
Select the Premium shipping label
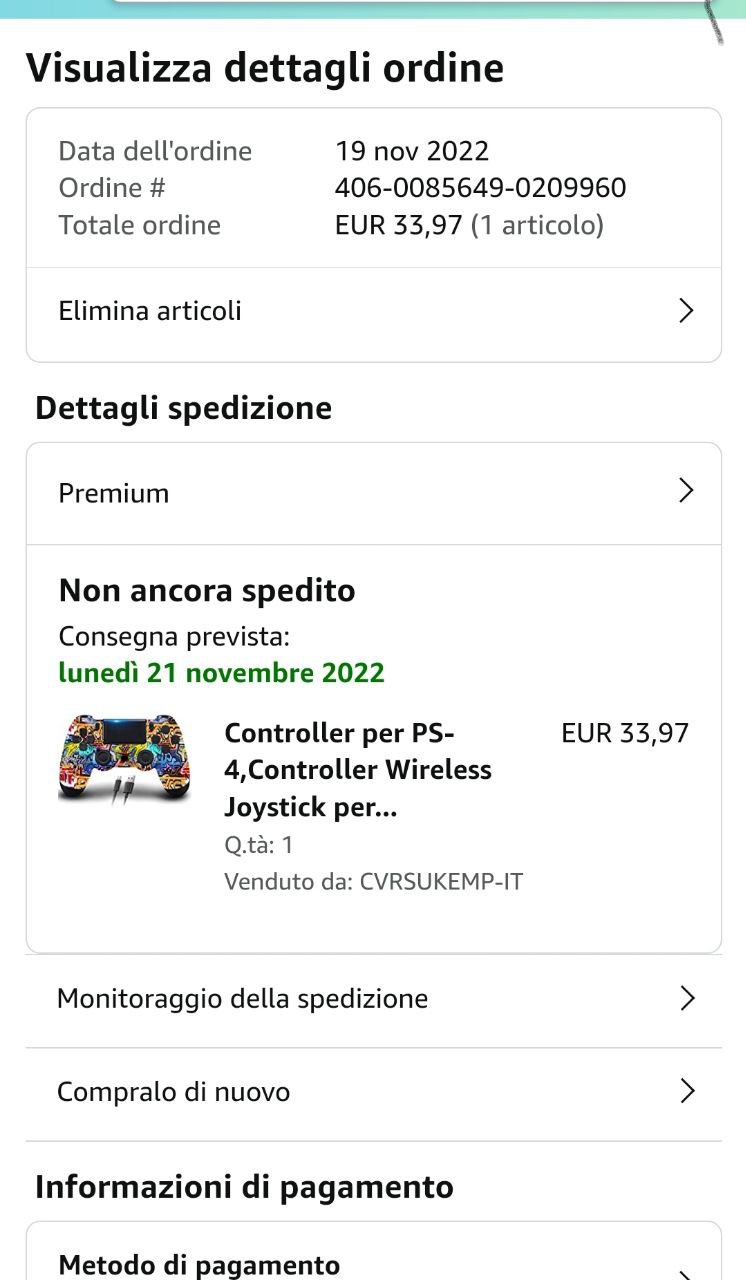pos(114,493)
